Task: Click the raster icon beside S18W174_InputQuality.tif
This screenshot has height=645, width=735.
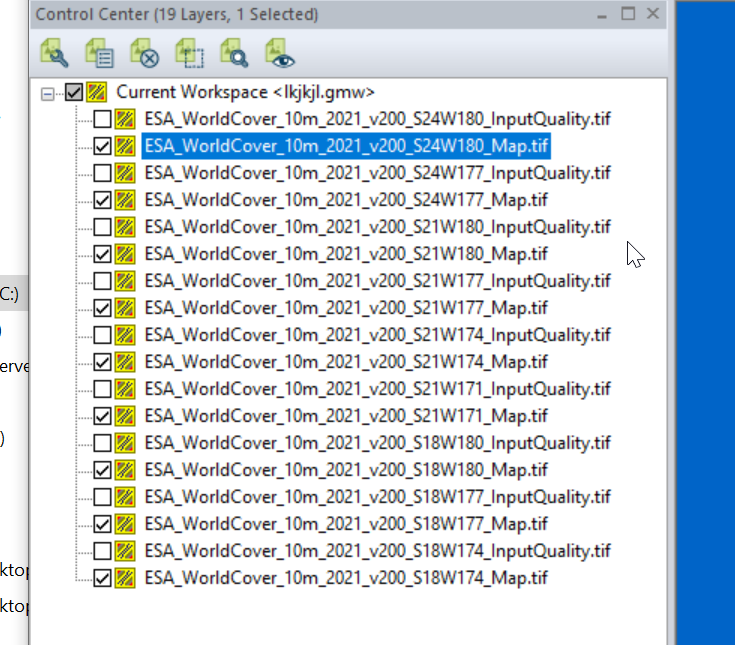Action: (x=125, y=551)
